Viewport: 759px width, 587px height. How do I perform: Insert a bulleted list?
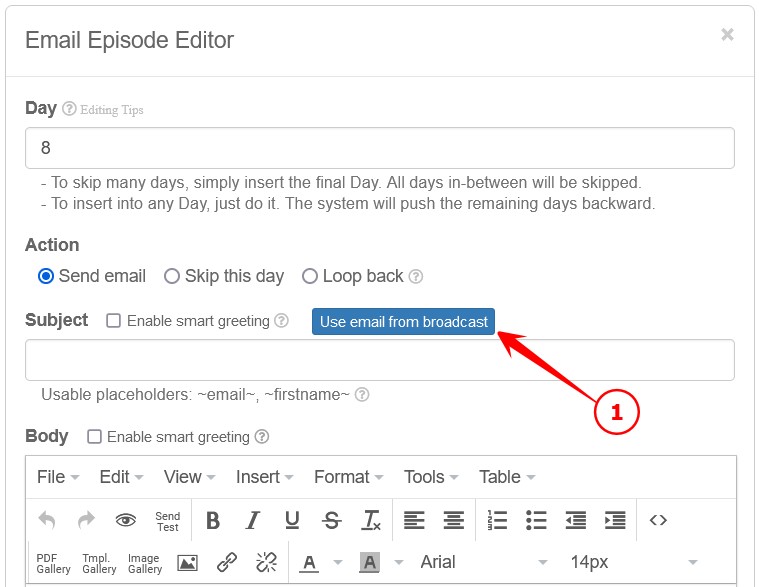coord(536,520)
